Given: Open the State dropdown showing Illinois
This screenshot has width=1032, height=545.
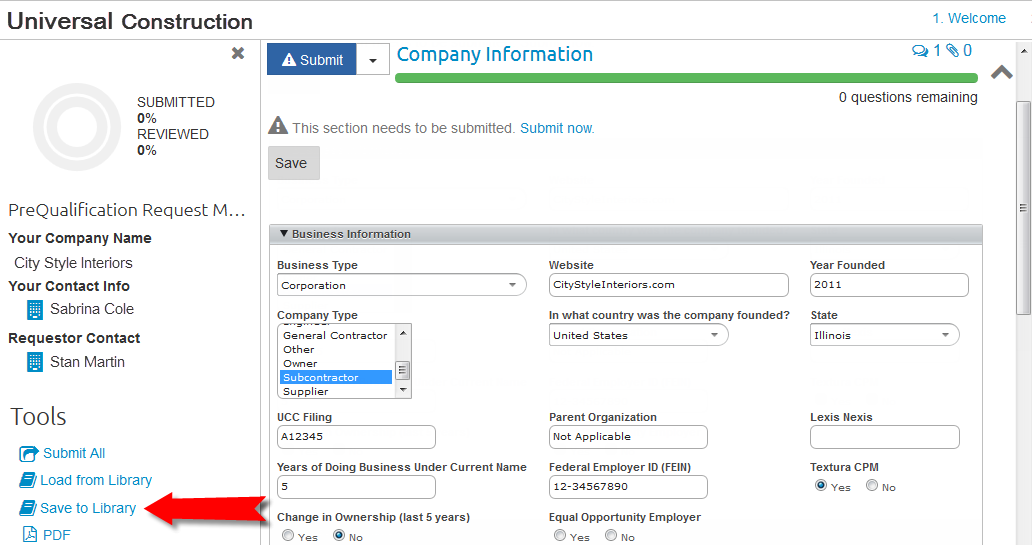Looking at the screenshot, I should [885, 335].
